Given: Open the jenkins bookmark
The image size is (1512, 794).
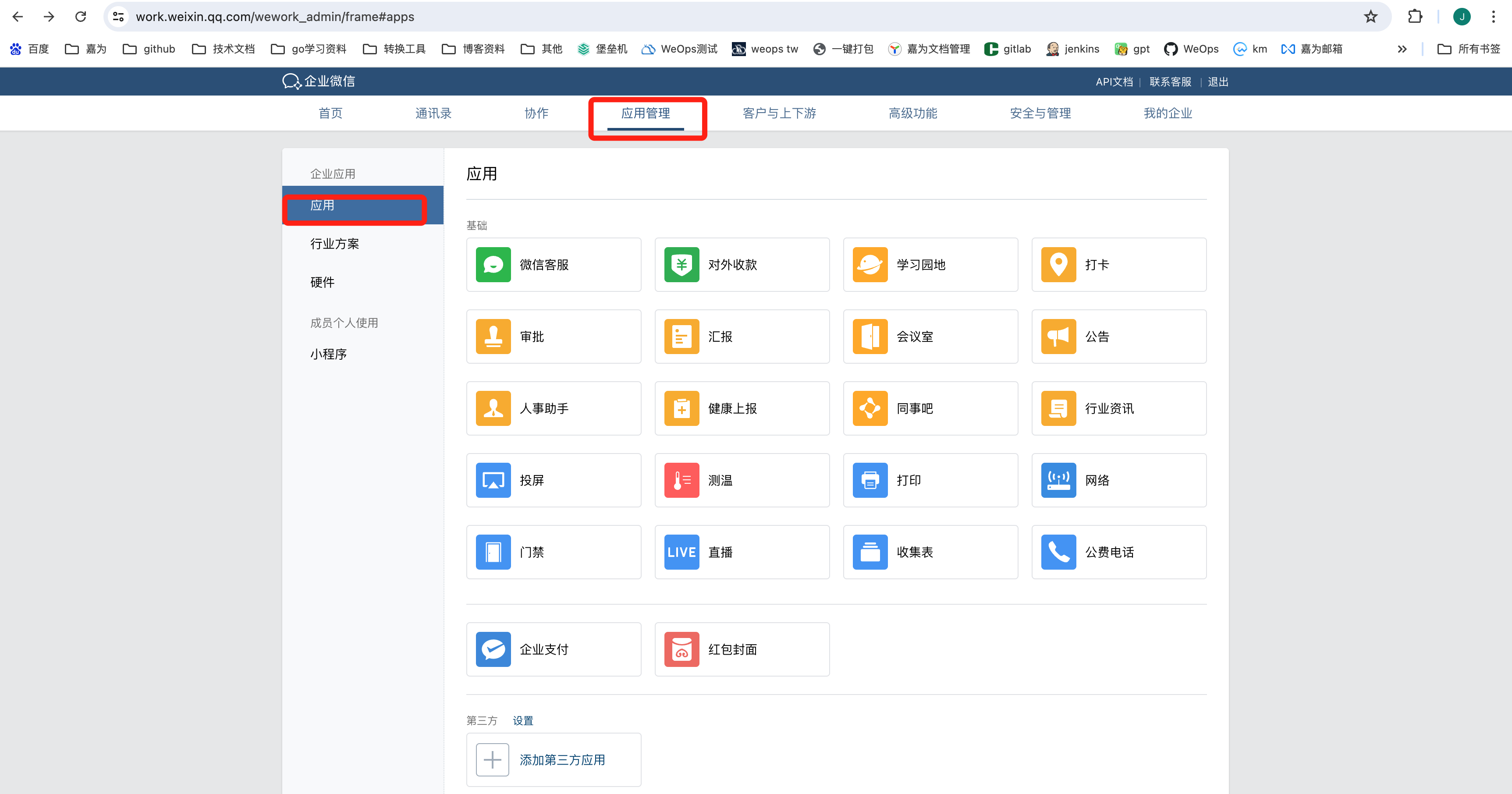Looking at the screenshot, I should [x=1072, y=49].
